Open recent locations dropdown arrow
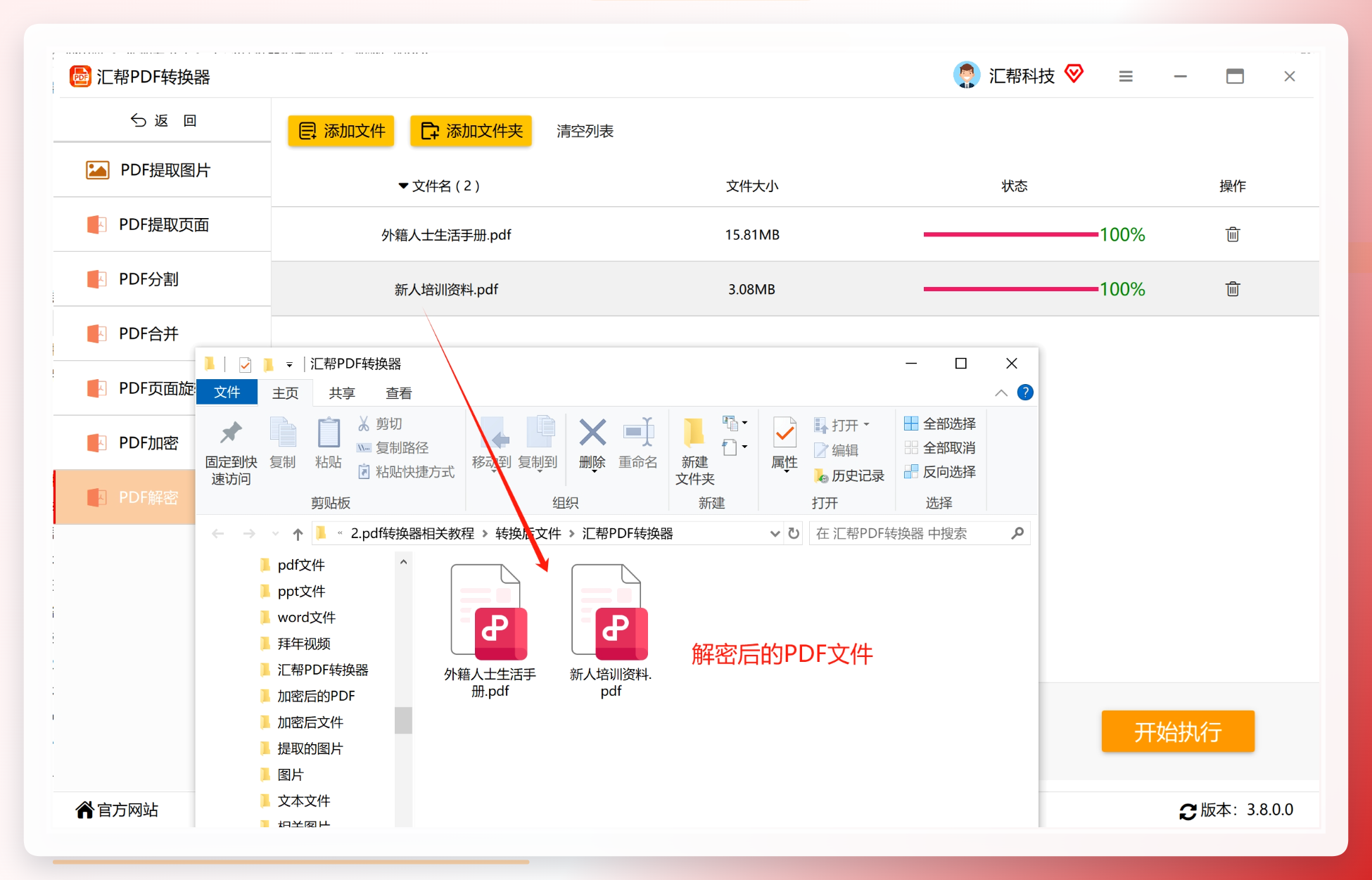Screen dimensions: 1372x880 click(275, 534)
